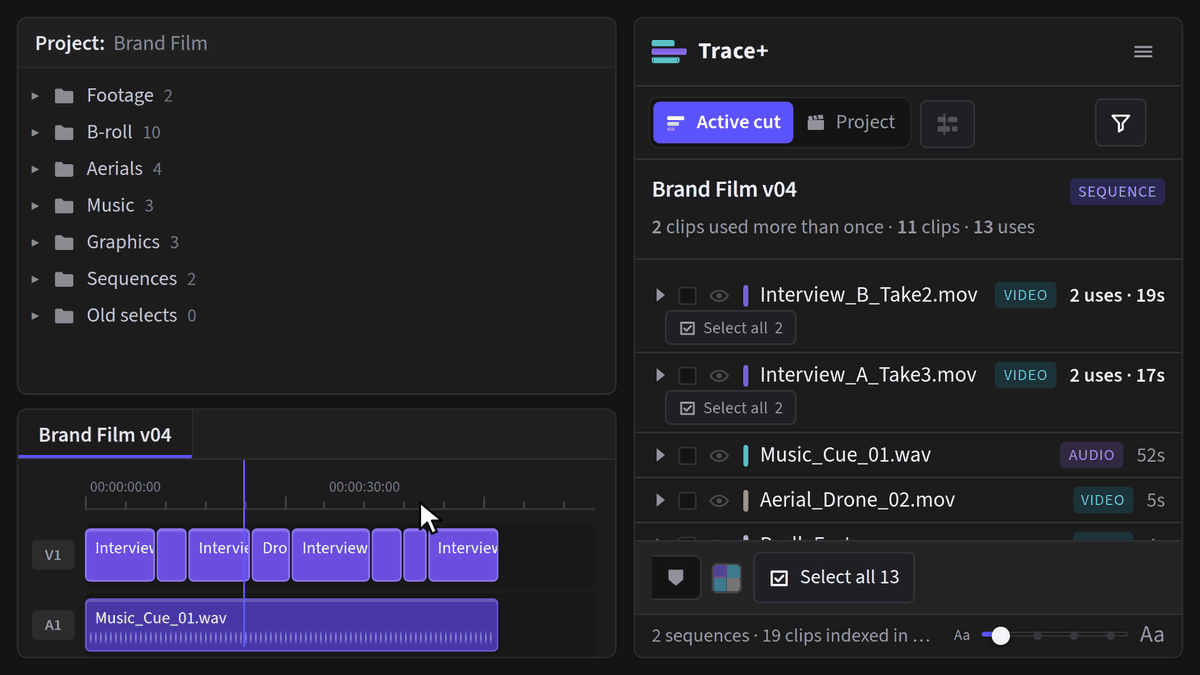Click the Music folder icon
The height and width of the screenshot is (675, 1200).
(64, 206)
